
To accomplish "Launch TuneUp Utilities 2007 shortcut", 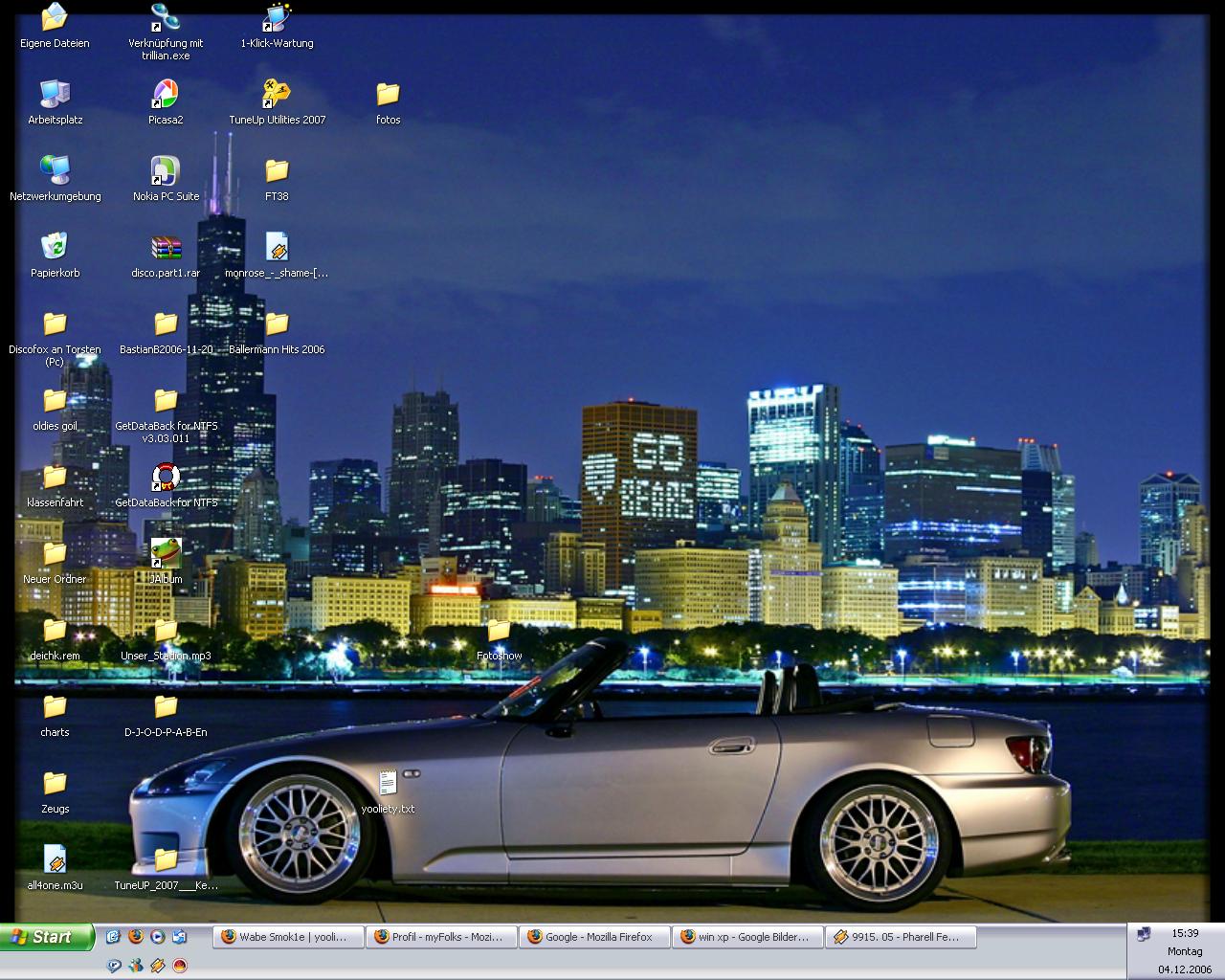I will 277,95.
